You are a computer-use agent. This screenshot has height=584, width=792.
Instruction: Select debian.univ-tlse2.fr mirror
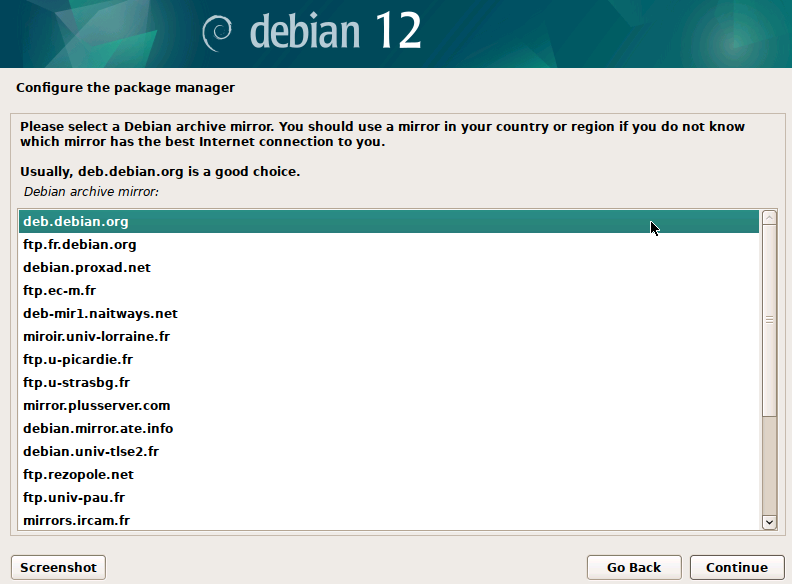click(x=91, y=451)
